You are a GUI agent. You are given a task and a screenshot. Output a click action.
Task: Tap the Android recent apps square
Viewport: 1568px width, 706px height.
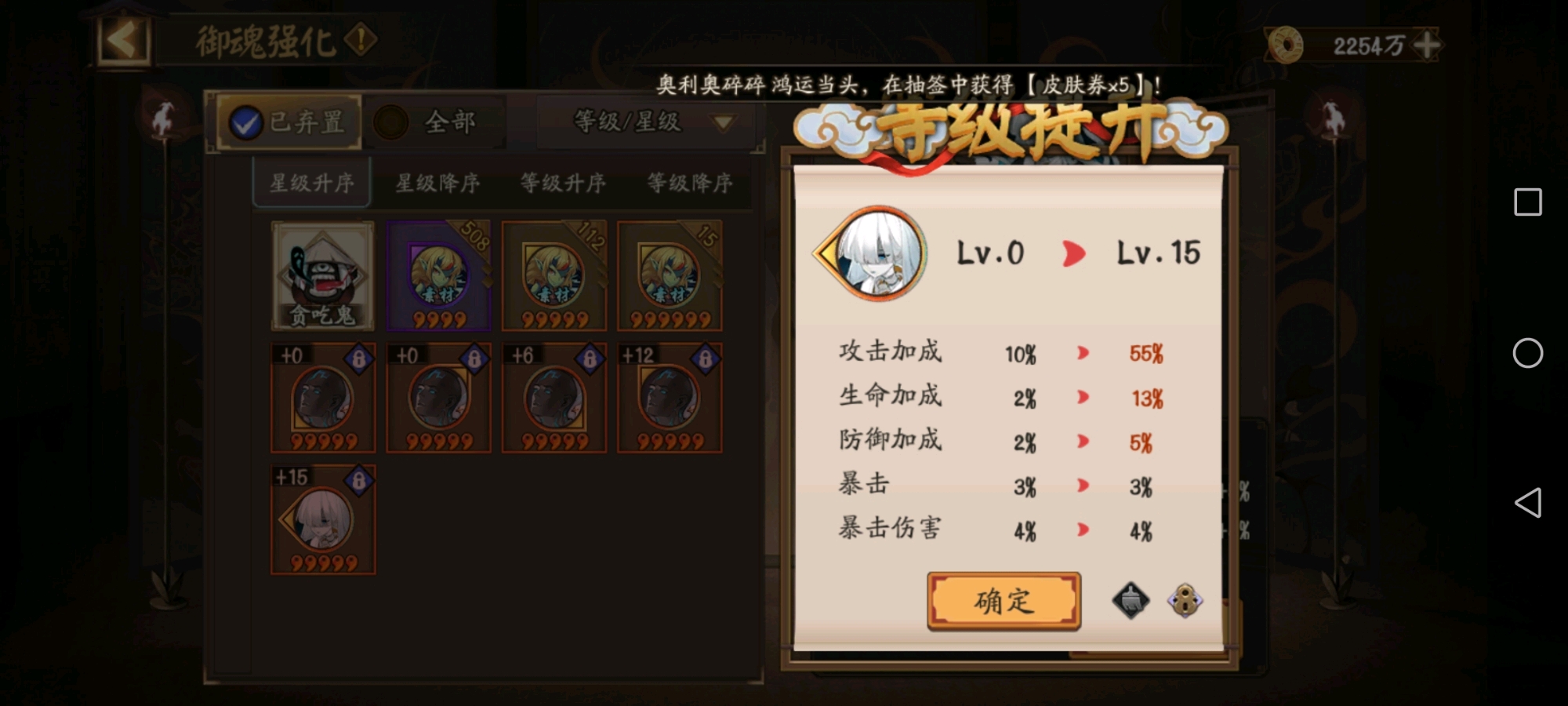1527,202
